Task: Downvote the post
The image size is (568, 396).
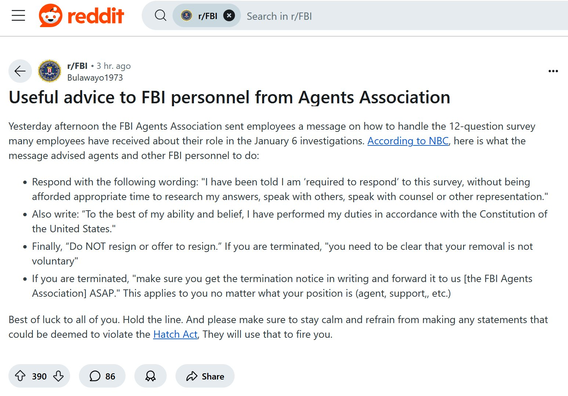Action: (58, 376)
